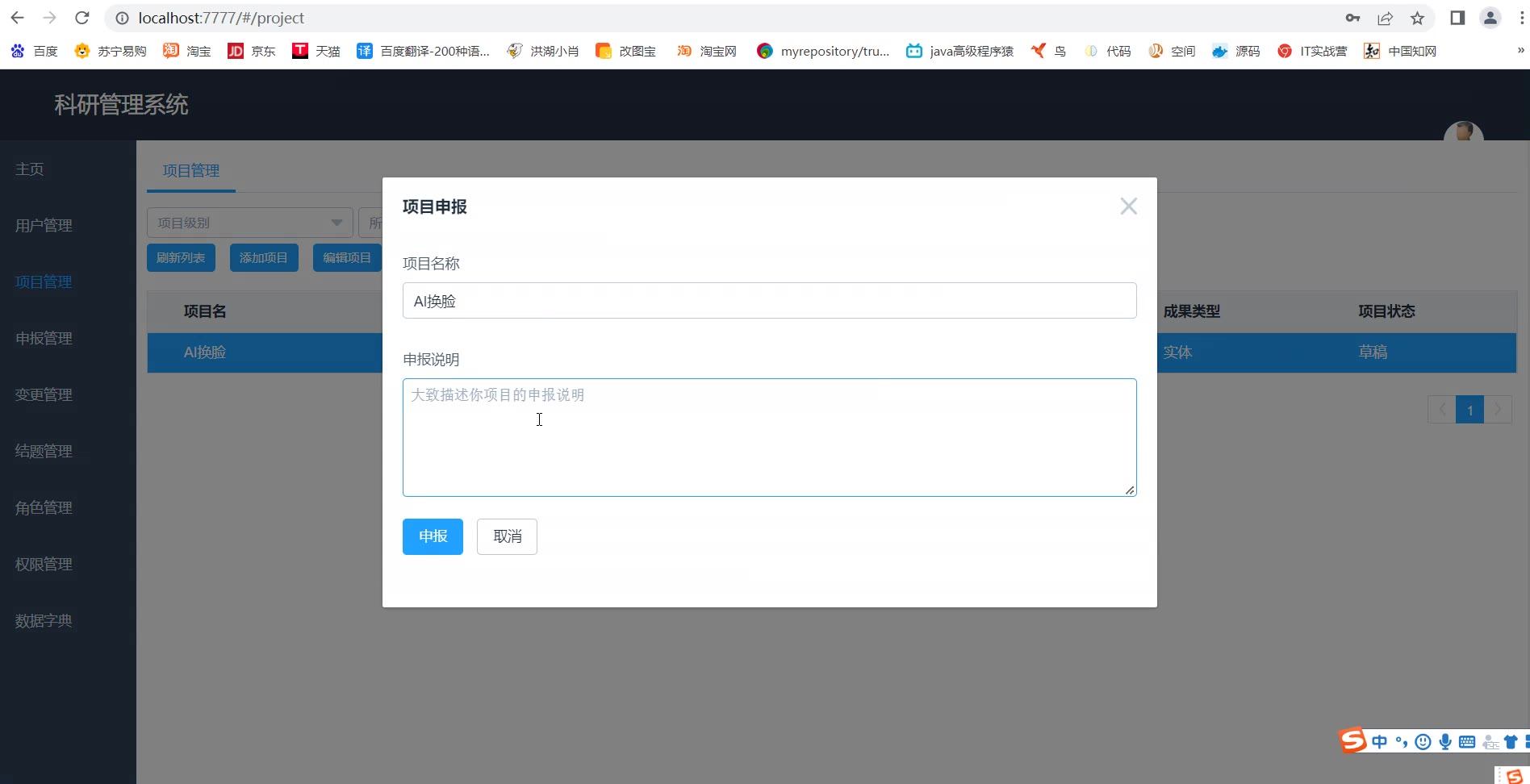Go back with browser back arrow
Image resolution: width=1530 pixels, height=784 pixels.
click(18, 18)
